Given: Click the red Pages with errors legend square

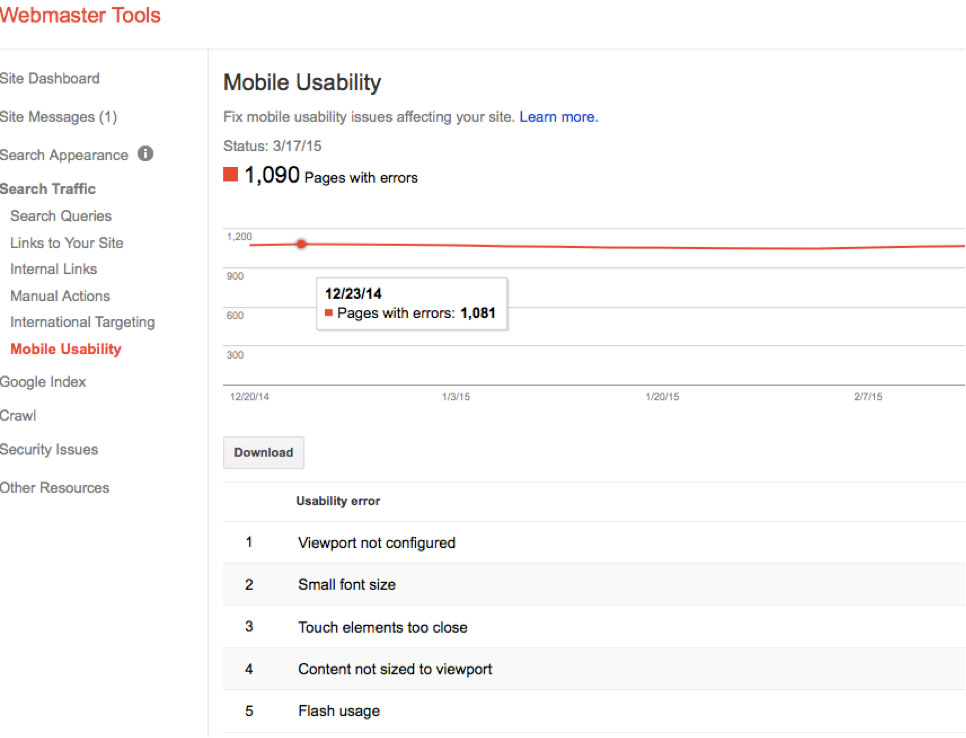Looking at the screenshot, I should (230, 175).
